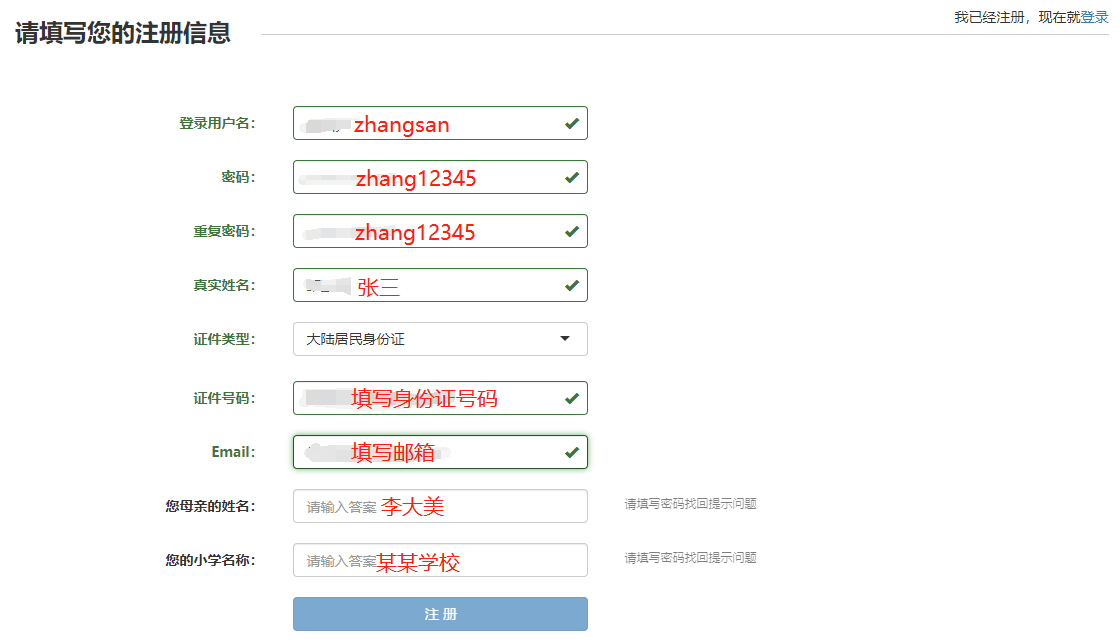Click the green checkmark beside 重复密码 field
This screenshot has width=1120, height=643.
[570, 231]
